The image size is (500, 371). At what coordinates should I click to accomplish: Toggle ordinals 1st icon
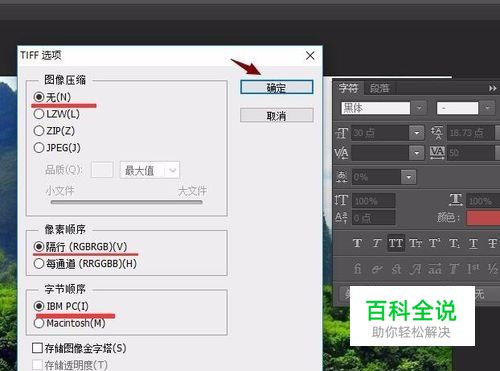[473, 268]
